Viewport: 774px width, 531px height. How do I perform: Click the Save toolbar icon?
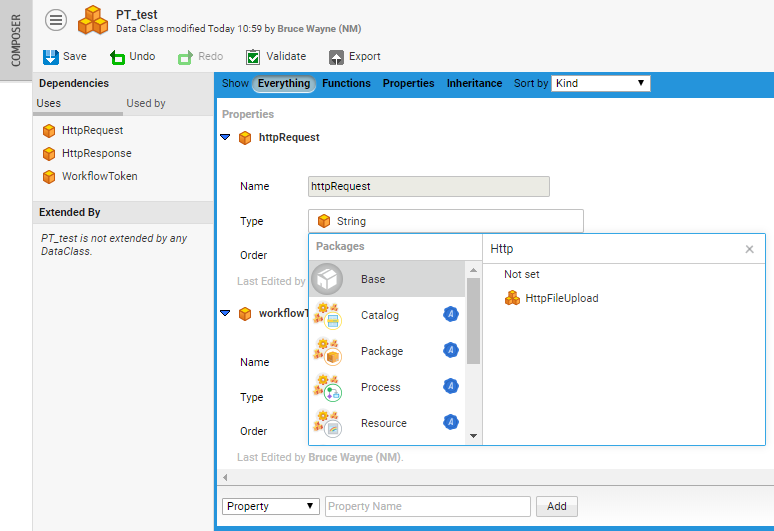(x=51, y=57)
